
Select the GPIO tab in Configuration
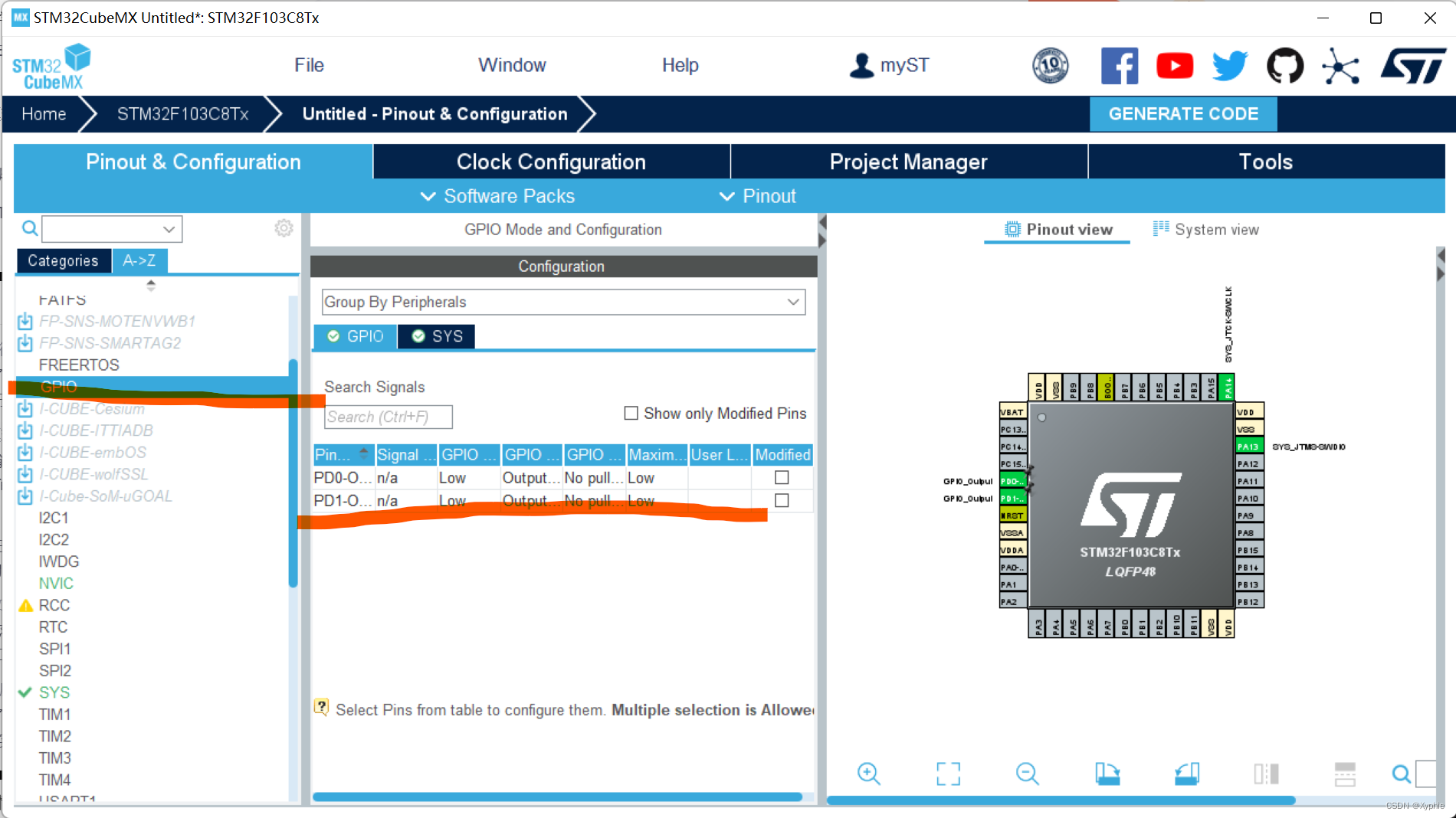click(x=356, y=336)
